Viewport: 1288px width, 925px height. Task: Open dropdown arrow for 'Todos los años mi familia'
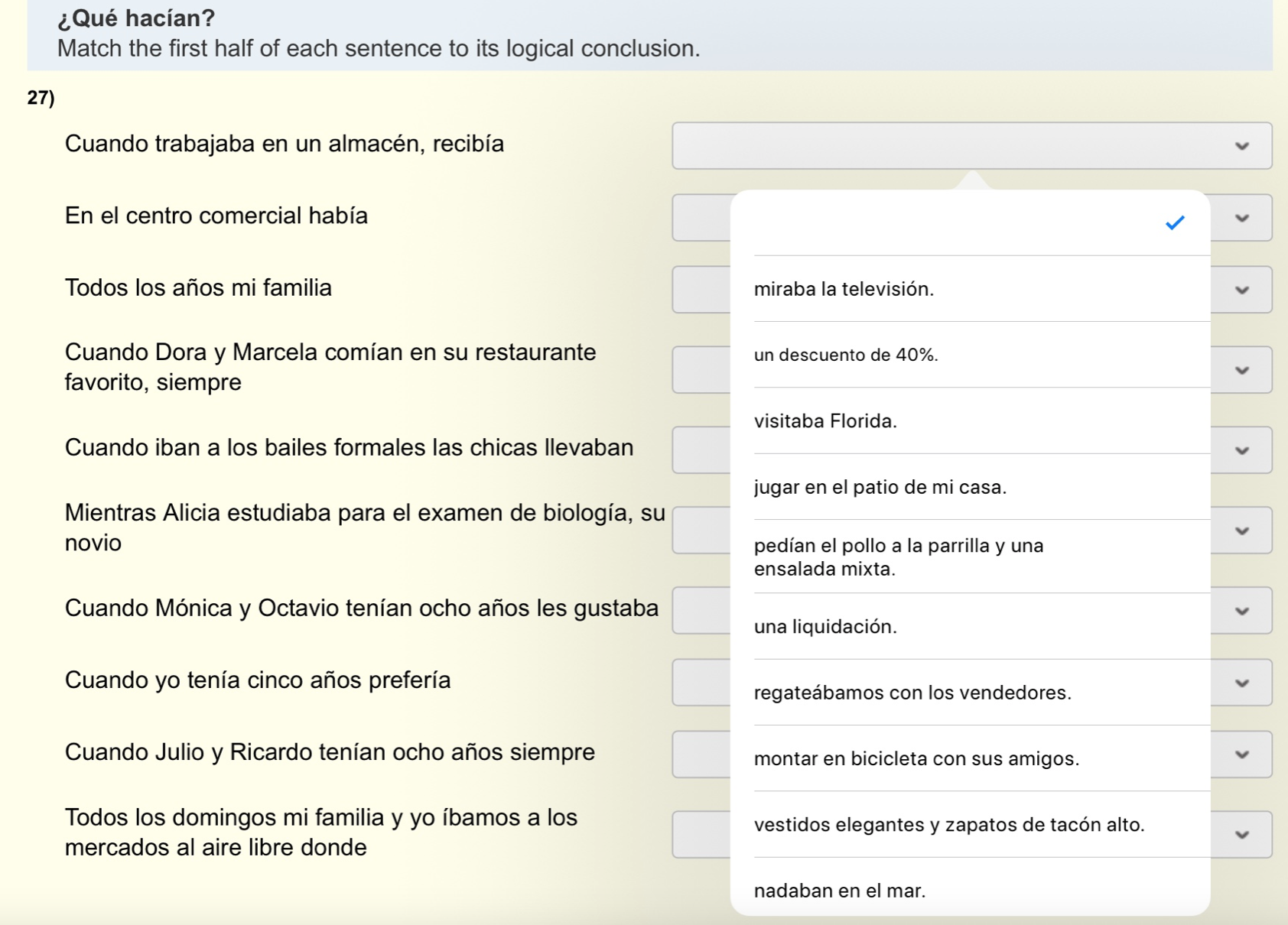point(1241,290)
